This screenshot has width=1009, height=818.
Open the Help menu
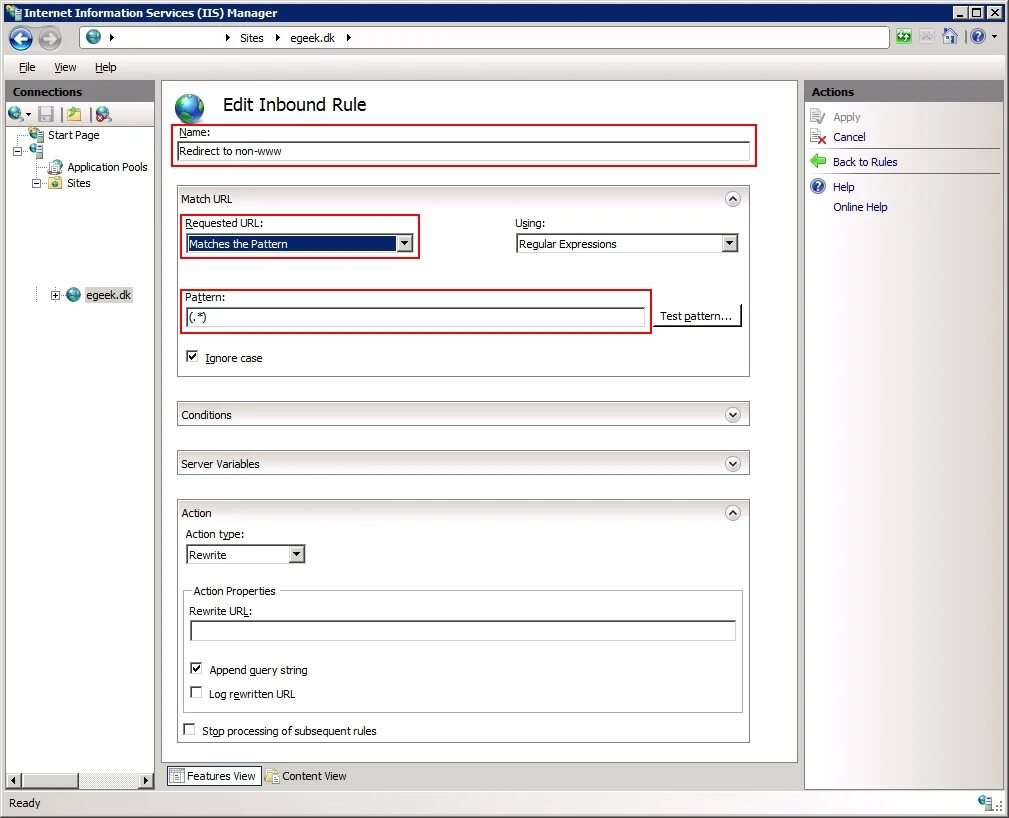click(106, 67)
